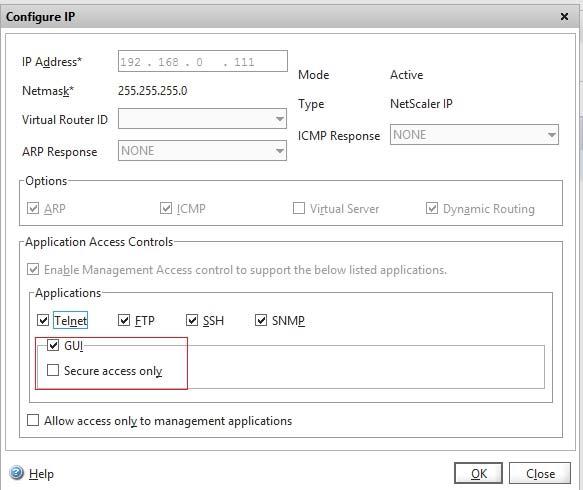This screenshot has width=583, height=490.
Task: Enable Secure access only option
Action: 53,370
